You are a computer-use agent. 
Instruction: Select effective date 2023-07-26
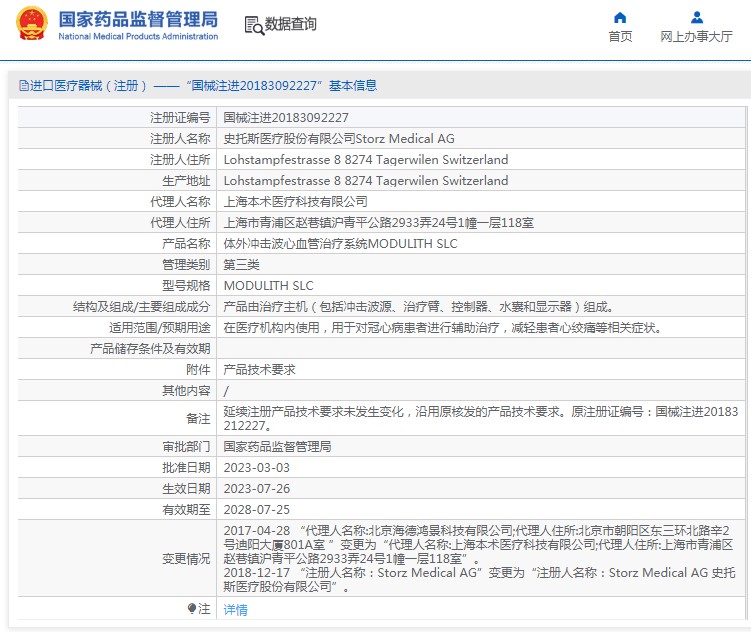[x=256, y=489]
